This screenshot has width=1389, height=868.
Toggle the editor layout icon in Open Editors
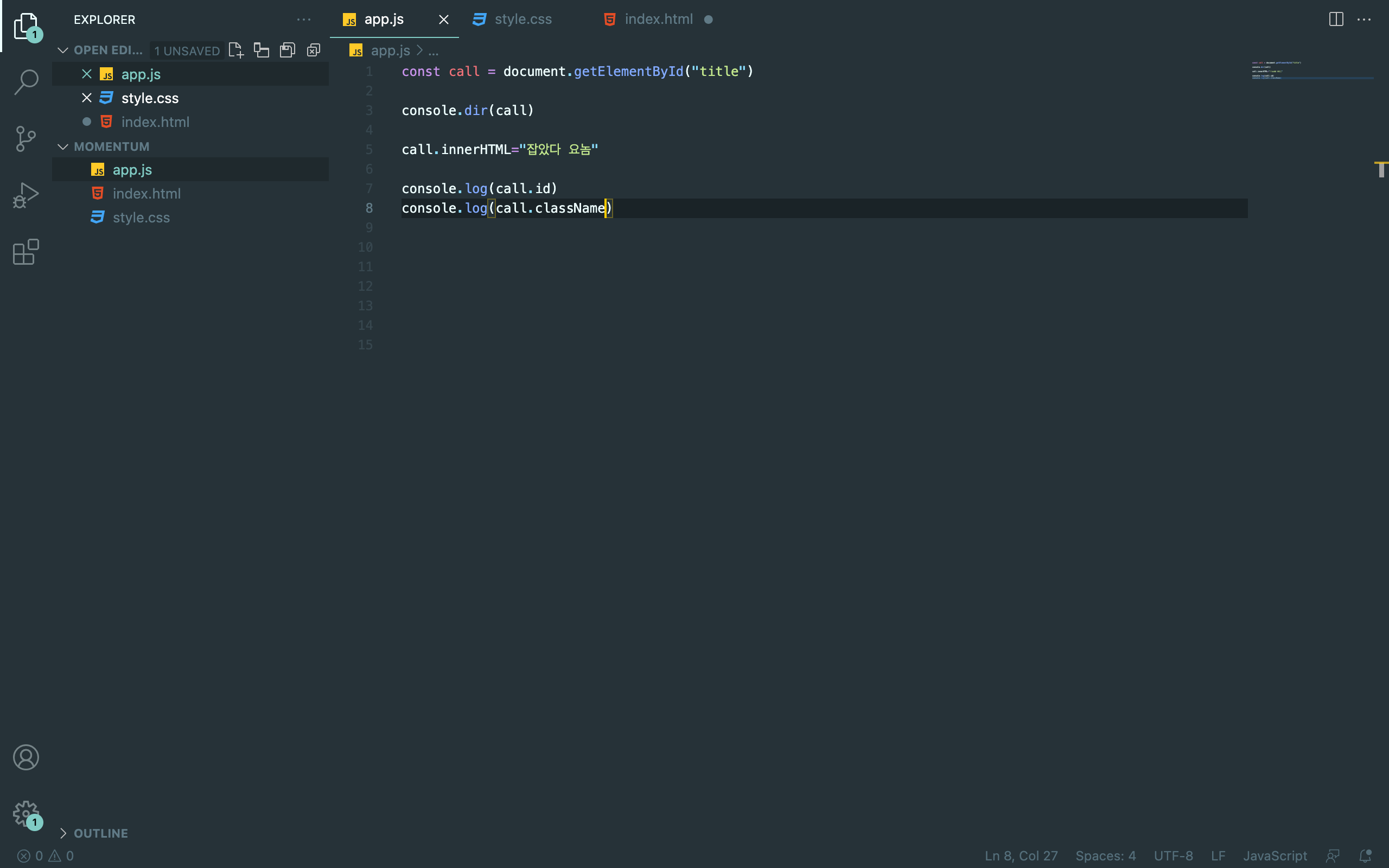click(262, 50)
